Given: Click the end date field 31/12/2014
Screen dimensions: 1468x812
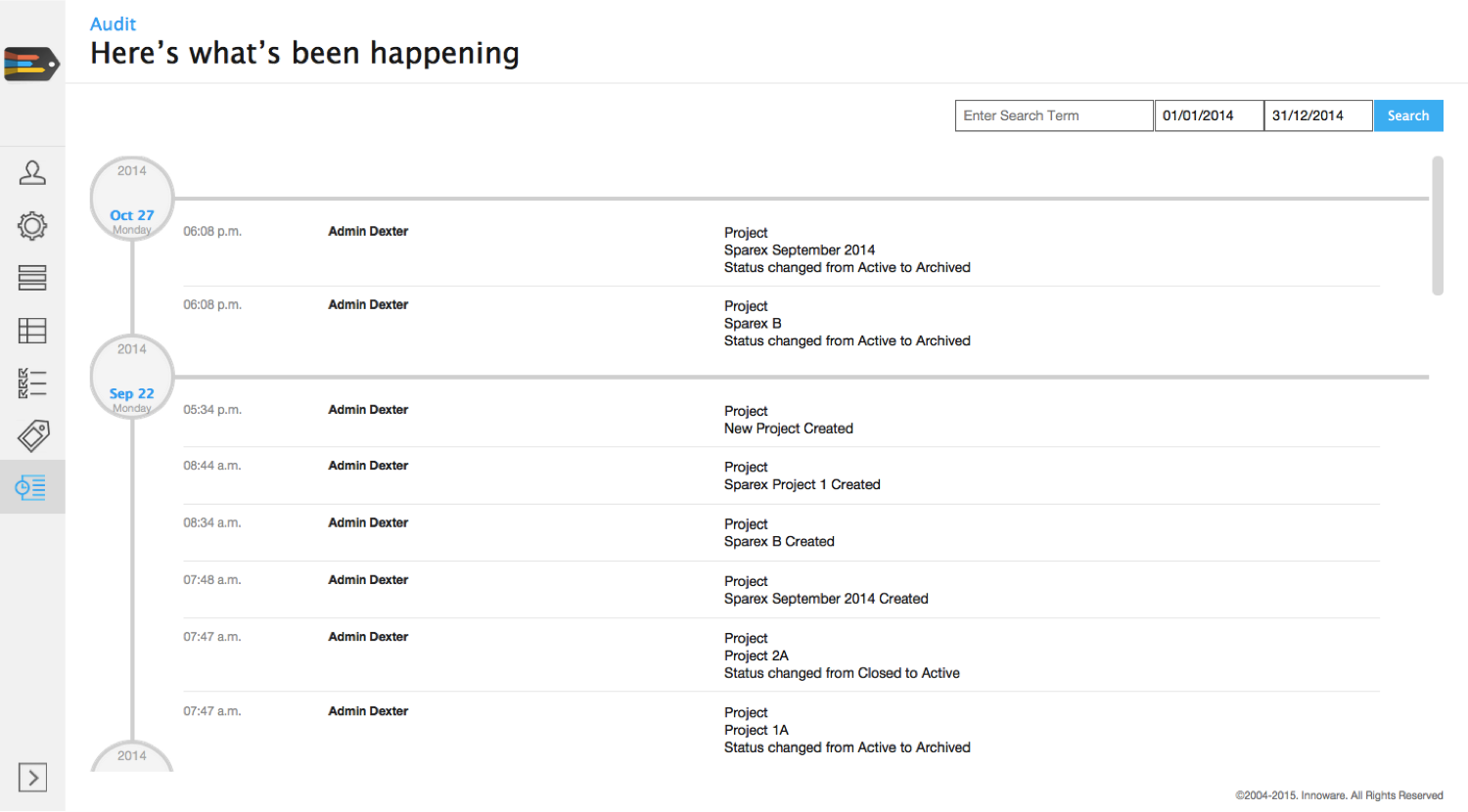Looking at the screenshot, I should tap(1317, 115).
